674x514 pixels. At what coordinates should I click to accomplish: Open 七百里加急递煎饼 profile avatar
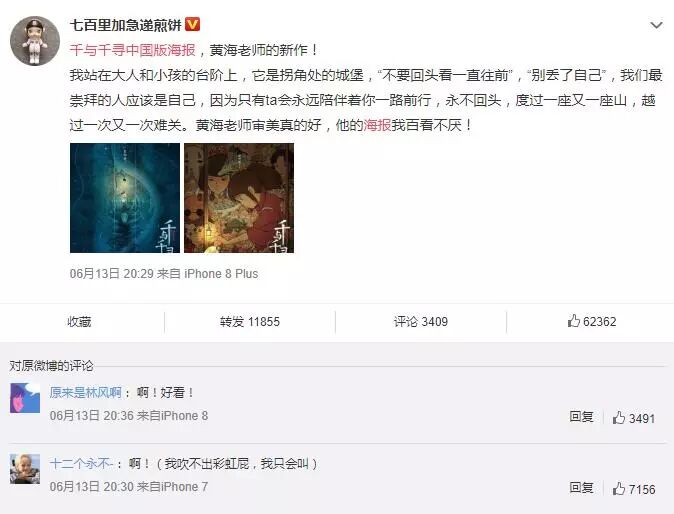35,41
